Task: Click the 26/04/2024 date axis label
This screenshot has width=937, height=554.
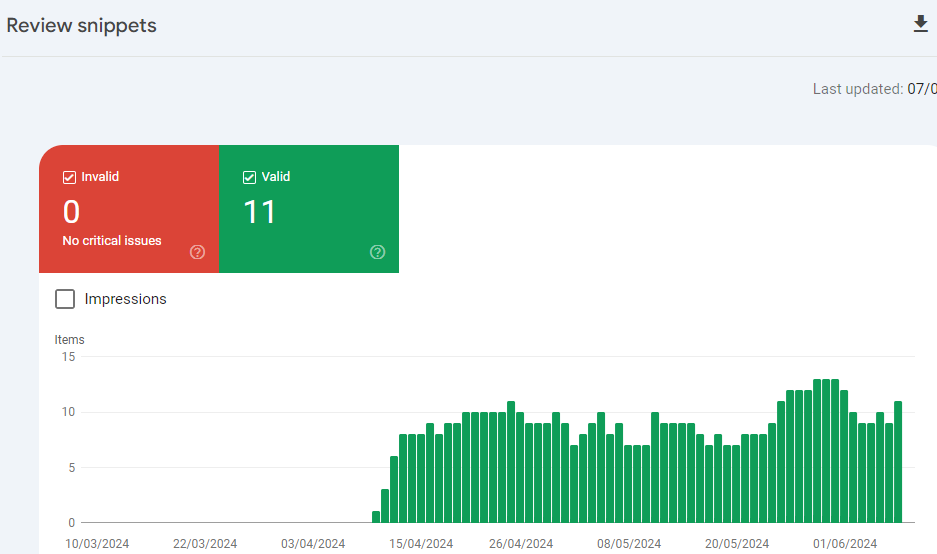Action: click(521, 544)
